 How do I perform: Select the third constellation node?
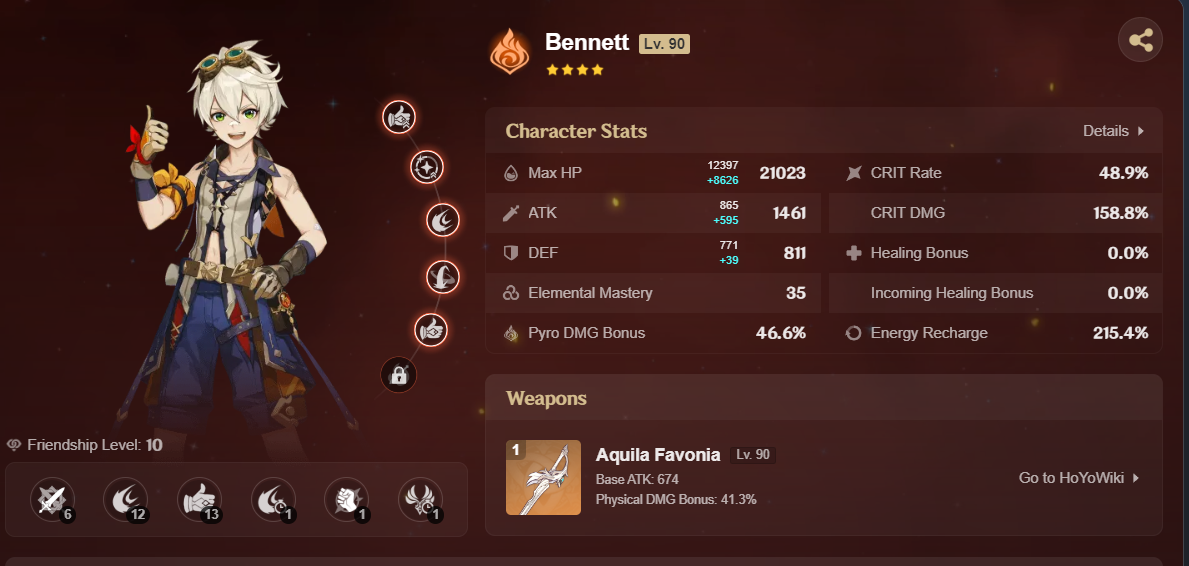pyautogui.click(x=444, y=221)
